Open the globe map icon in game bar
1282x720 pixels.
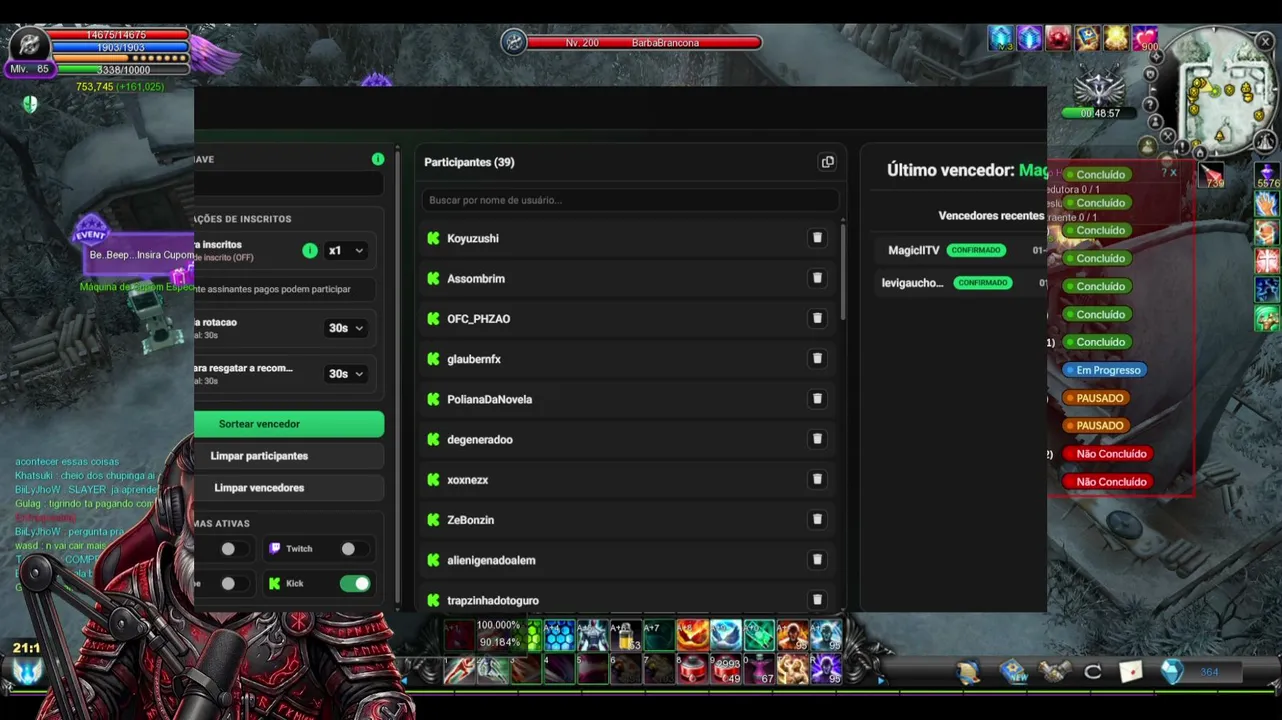click(x=968, y=672)
